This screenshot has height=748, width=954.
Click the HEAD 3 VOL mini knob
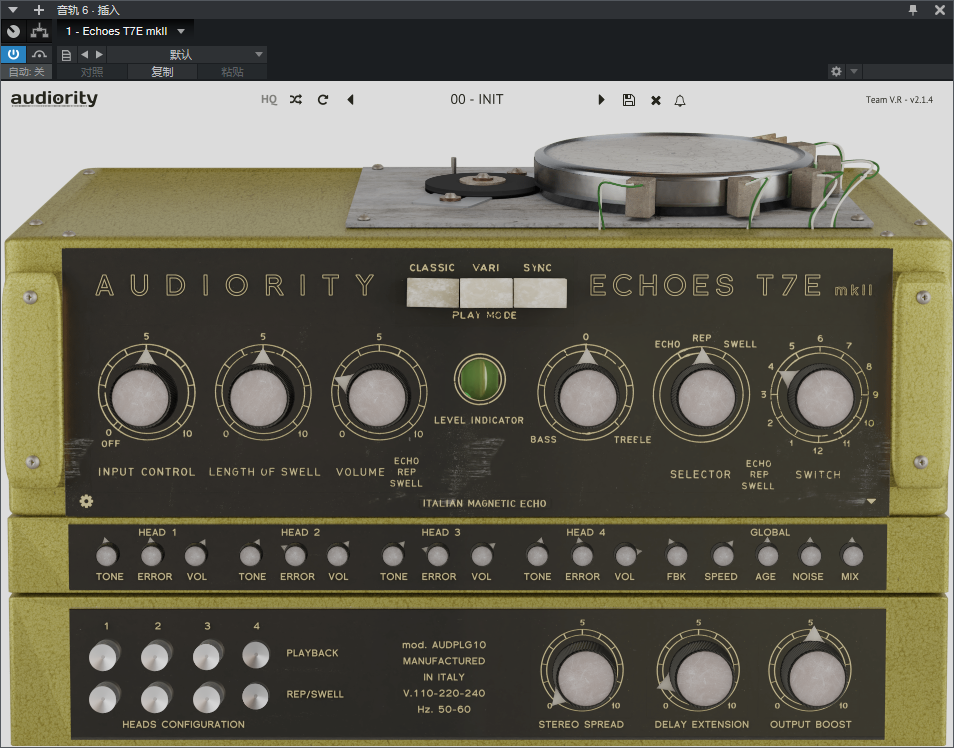[481, 555]
